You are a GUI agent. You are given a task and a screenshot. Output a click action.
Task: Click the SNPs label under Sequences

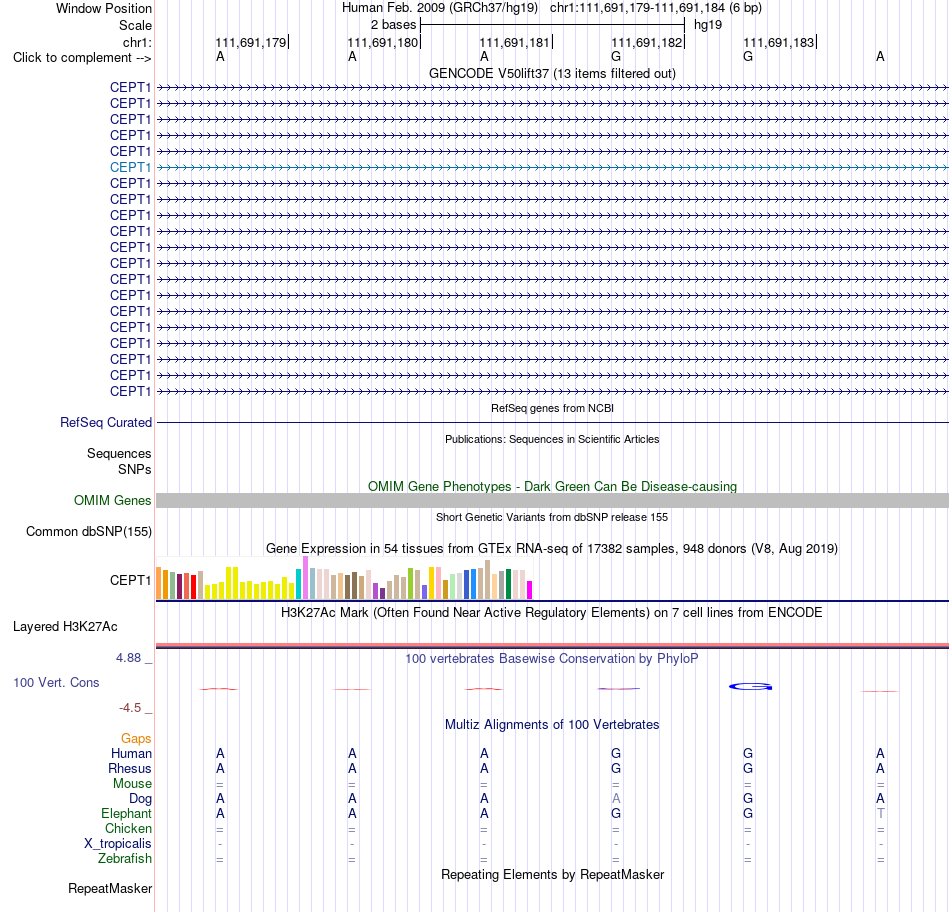135,470
